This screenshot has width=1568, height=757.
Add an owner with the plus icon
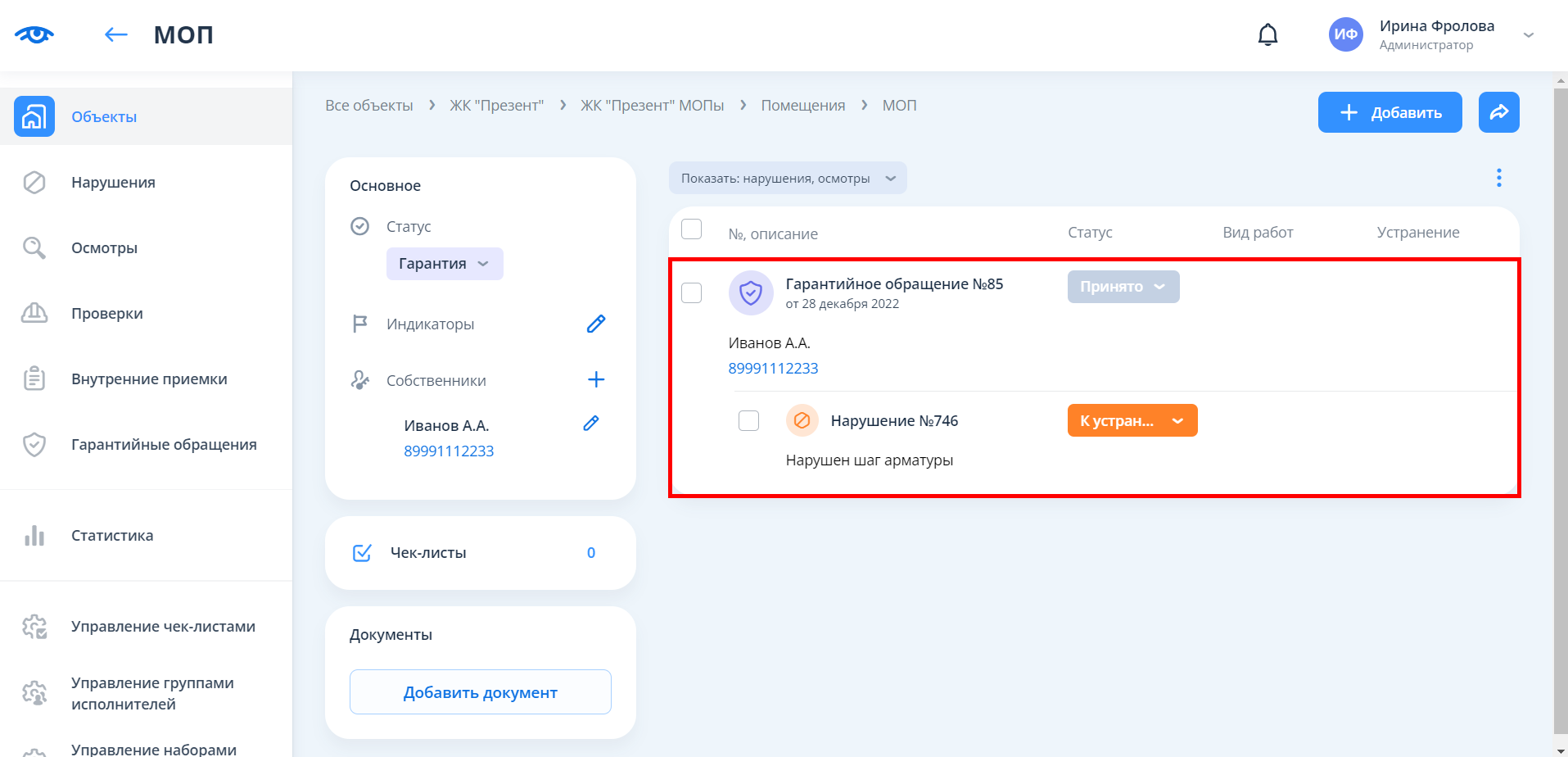coord(596,379)
